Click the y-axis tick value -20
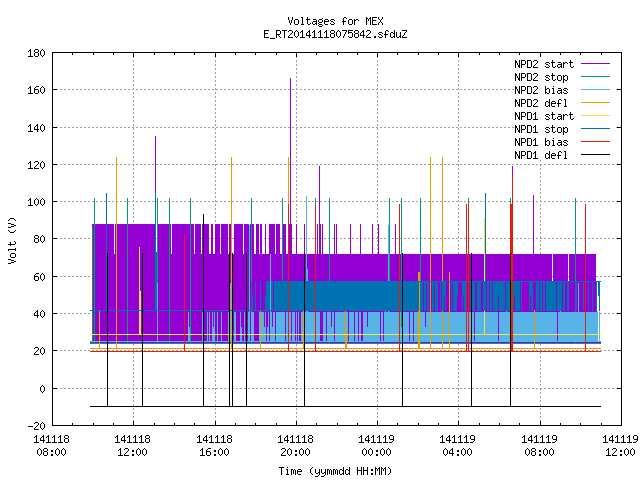Image resolution: width=640 pixels, height=480 pixels. click(x=36, y=426)
